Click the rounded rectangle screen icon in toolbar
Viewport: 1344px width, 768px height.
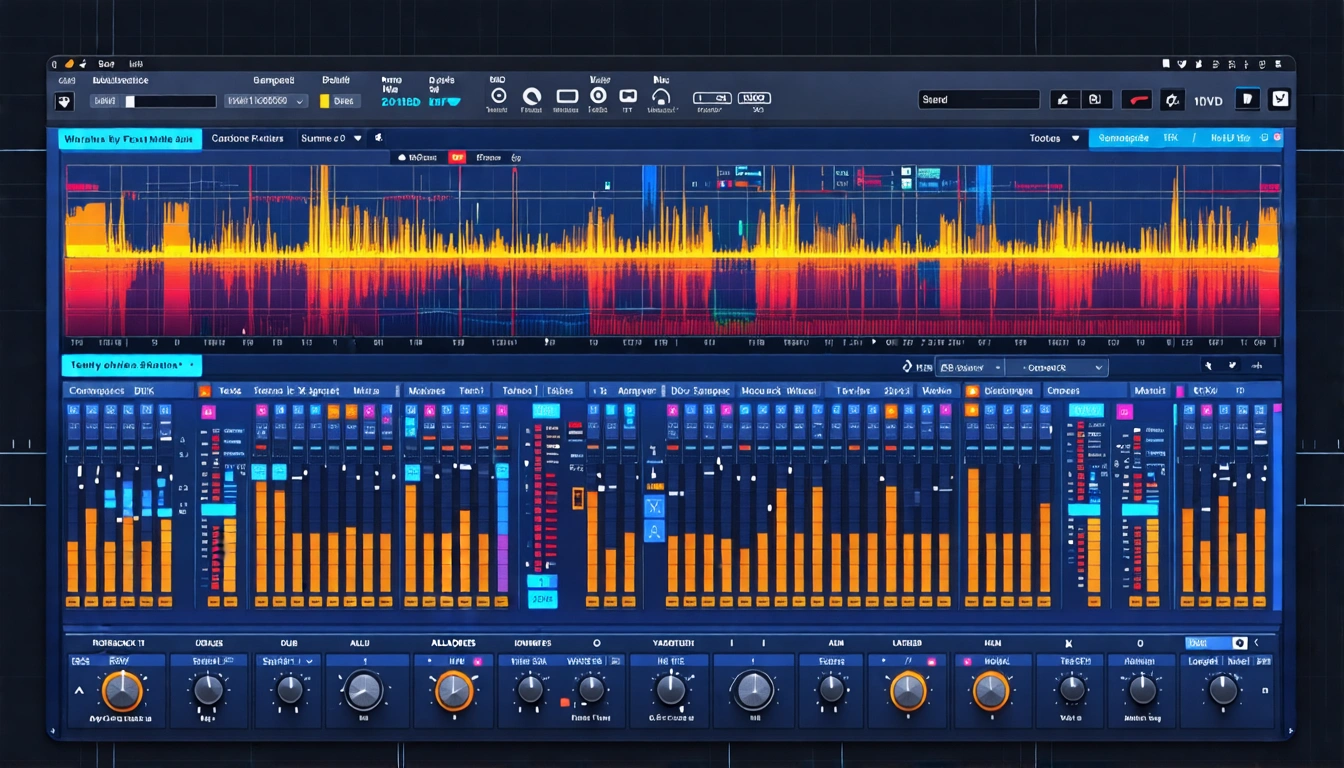pyautogui.click(x=567, y=97)
